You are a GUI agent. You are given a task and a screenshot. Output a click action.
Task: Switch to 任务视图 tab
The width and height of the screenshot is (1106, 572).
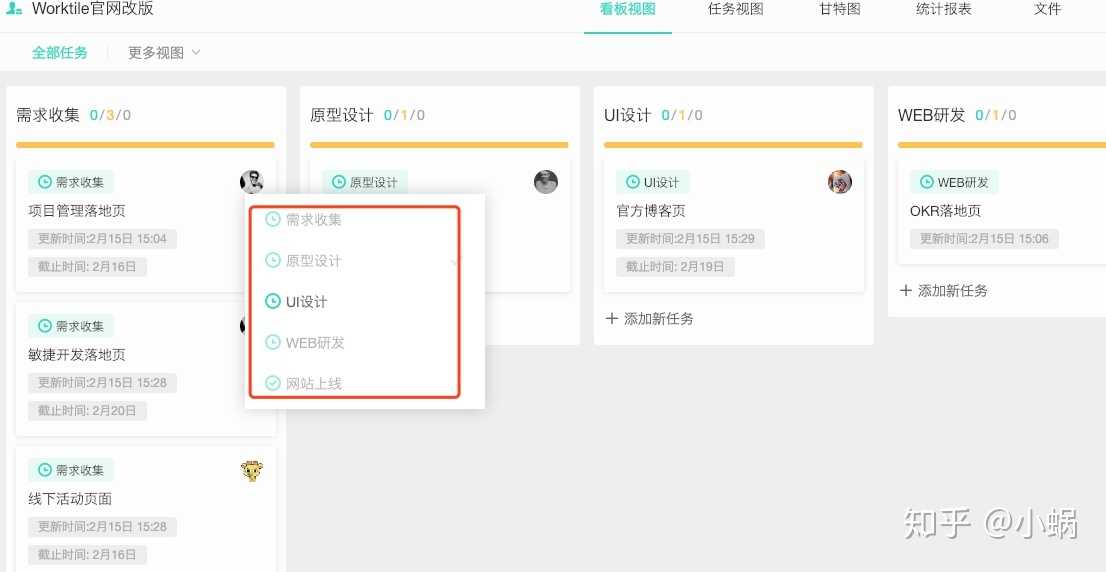[x=736, y=9]
